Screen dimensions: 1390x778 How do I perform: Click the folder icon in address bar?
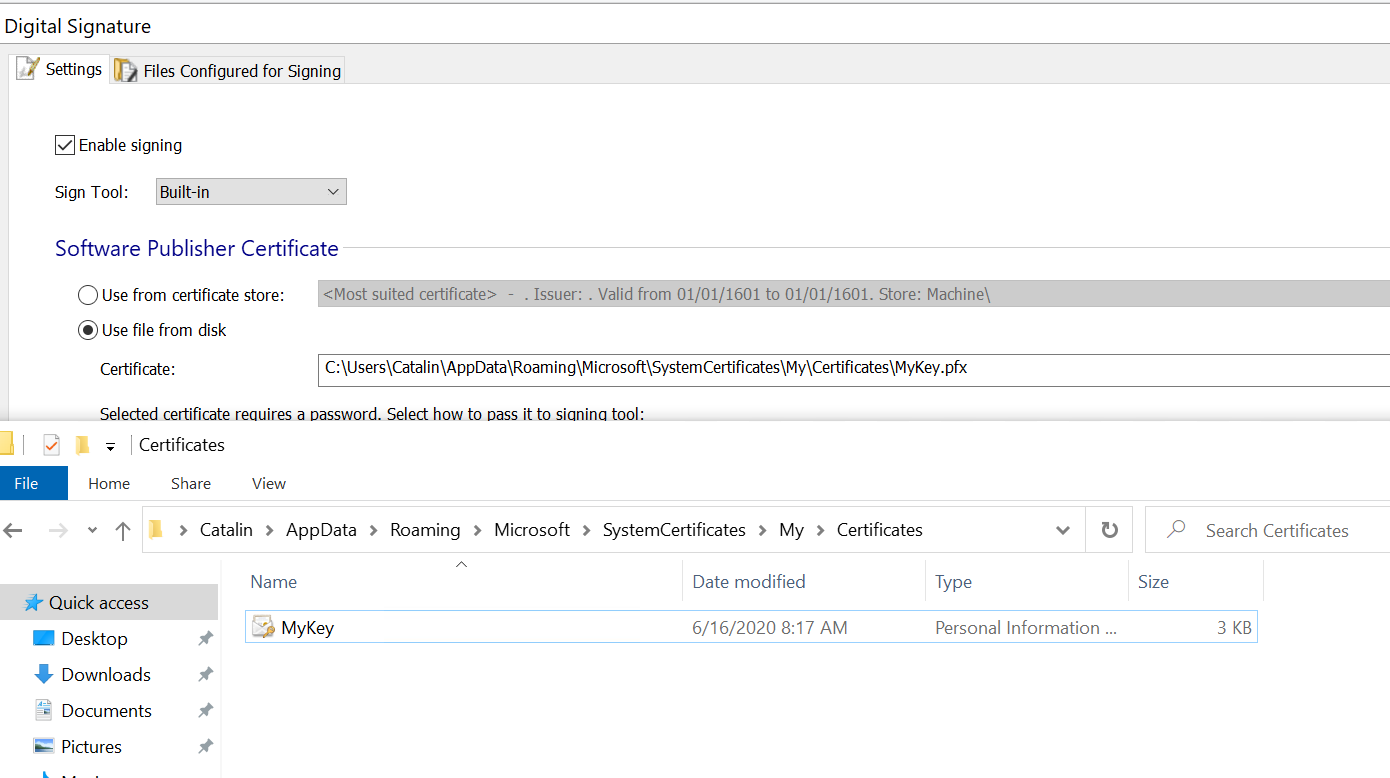pos(156,530)
